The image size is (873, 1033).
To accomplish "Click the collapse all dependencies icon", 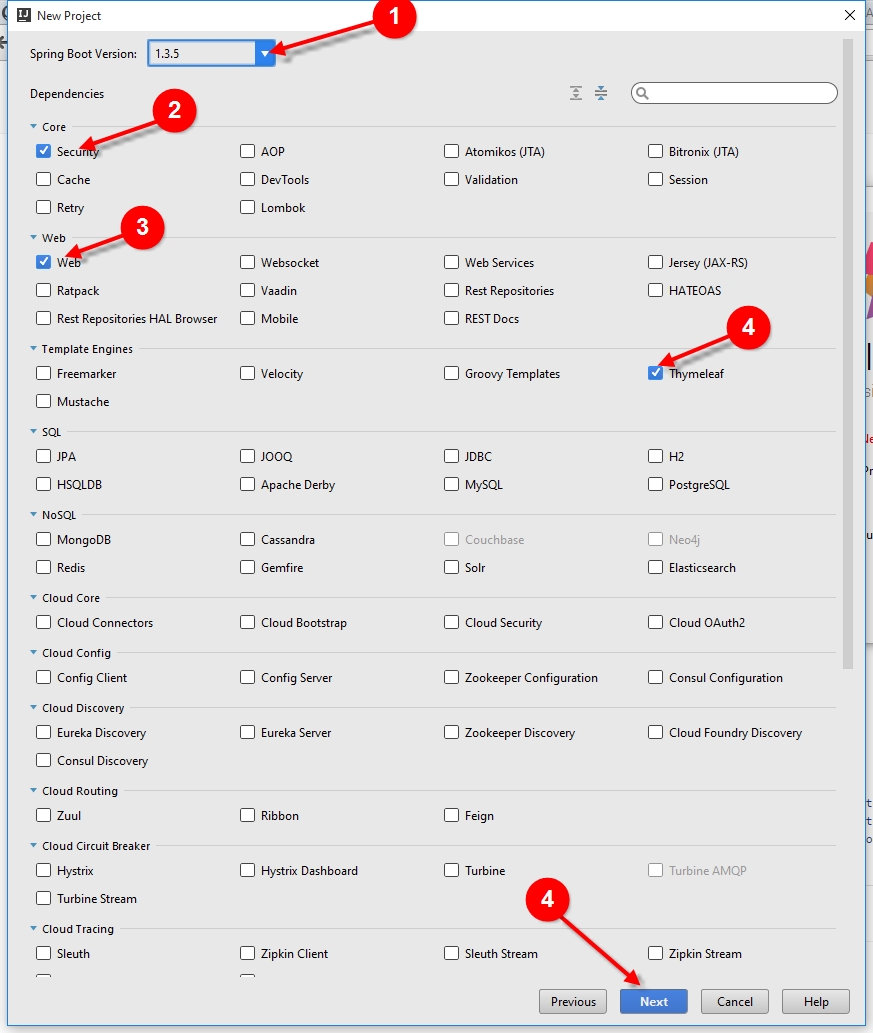I will coord(601,92).
